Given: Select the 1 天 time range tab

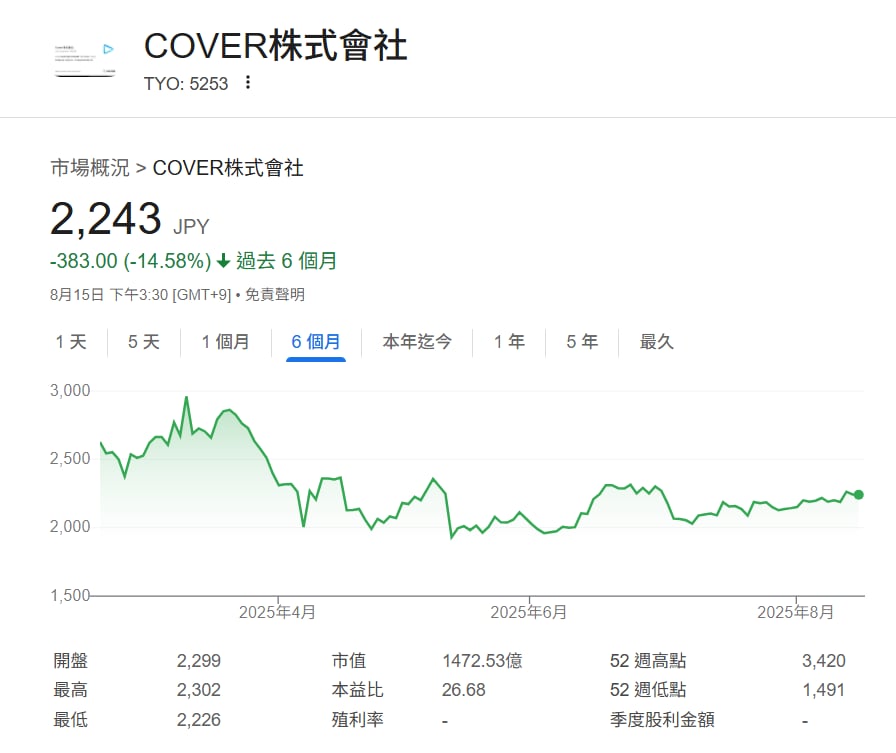Looking at the screenshot, I should 71,342.
